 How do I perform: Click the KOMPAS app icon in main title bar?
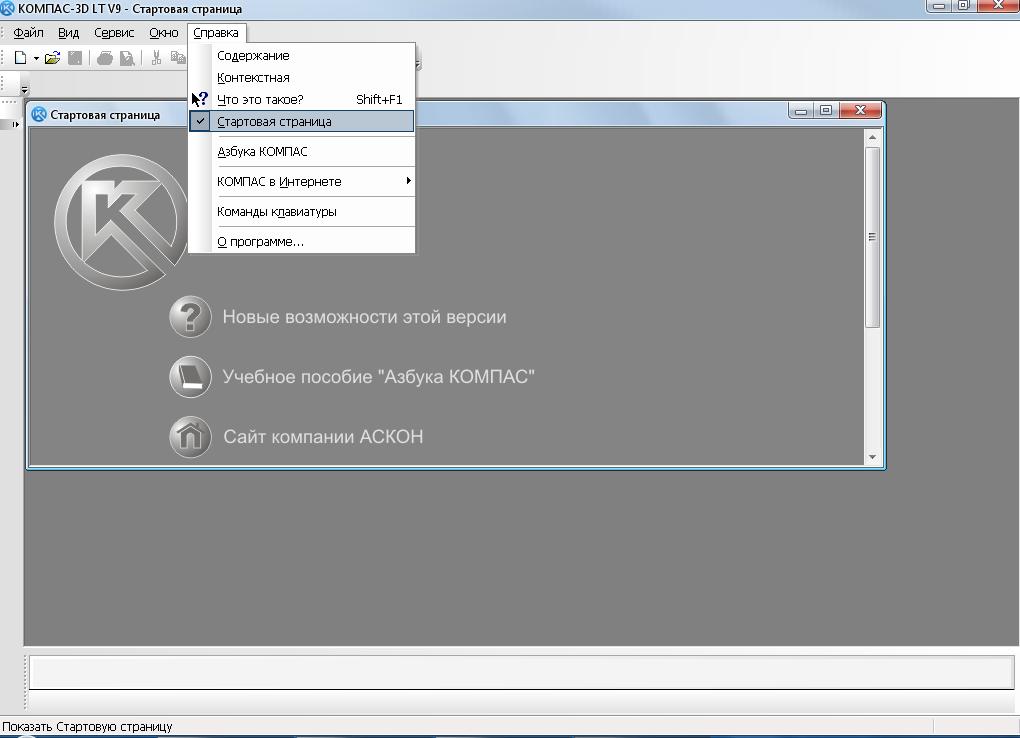7,8
